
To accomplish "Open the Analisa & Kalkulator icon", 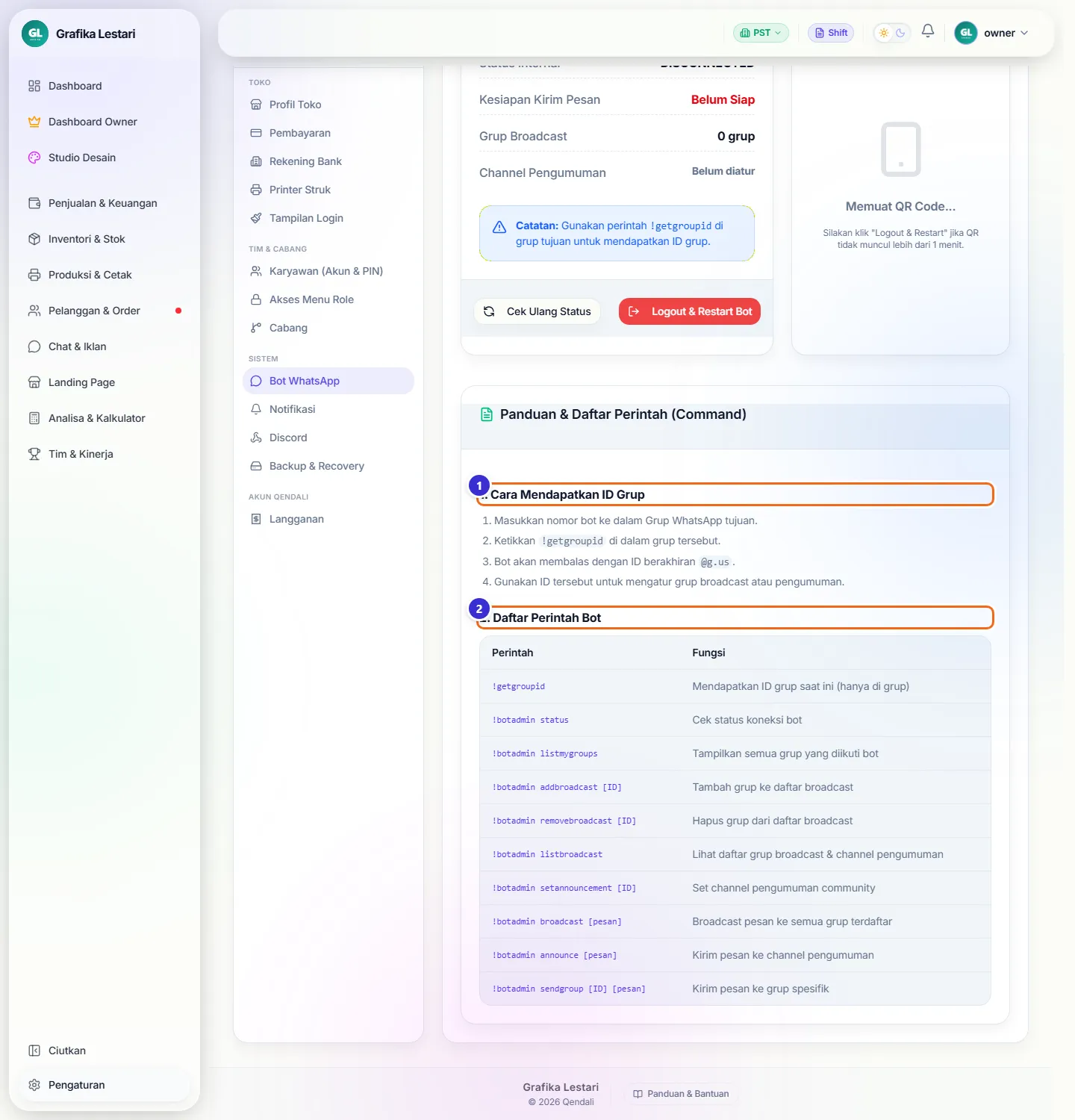I will point(34,418).
